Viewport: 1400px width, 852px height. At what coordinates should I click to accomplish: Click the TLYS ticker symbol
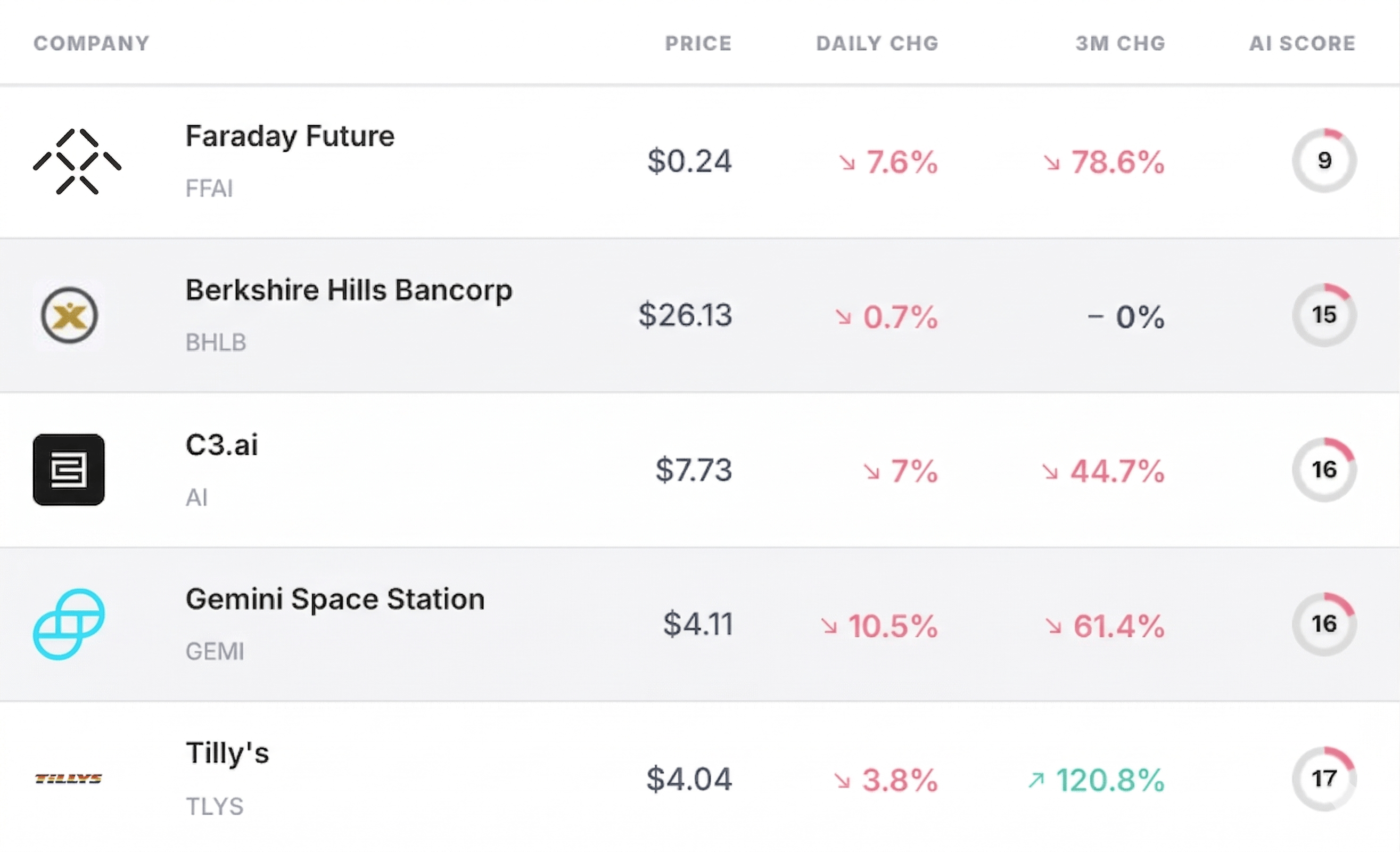[x=215, y=807]
